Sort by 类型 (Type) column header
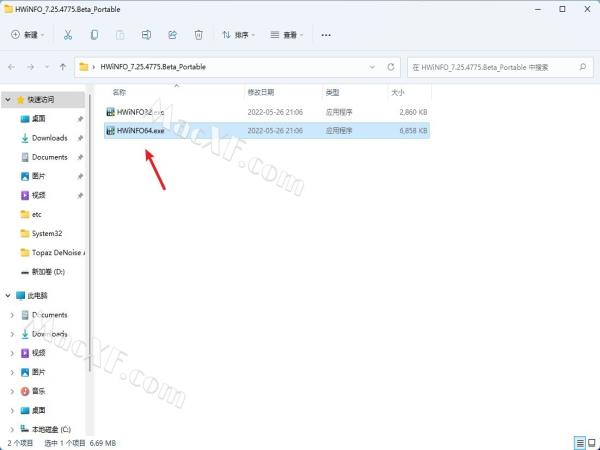The width and height of the screenshot is (600, 450). click(x=333, y=92)
